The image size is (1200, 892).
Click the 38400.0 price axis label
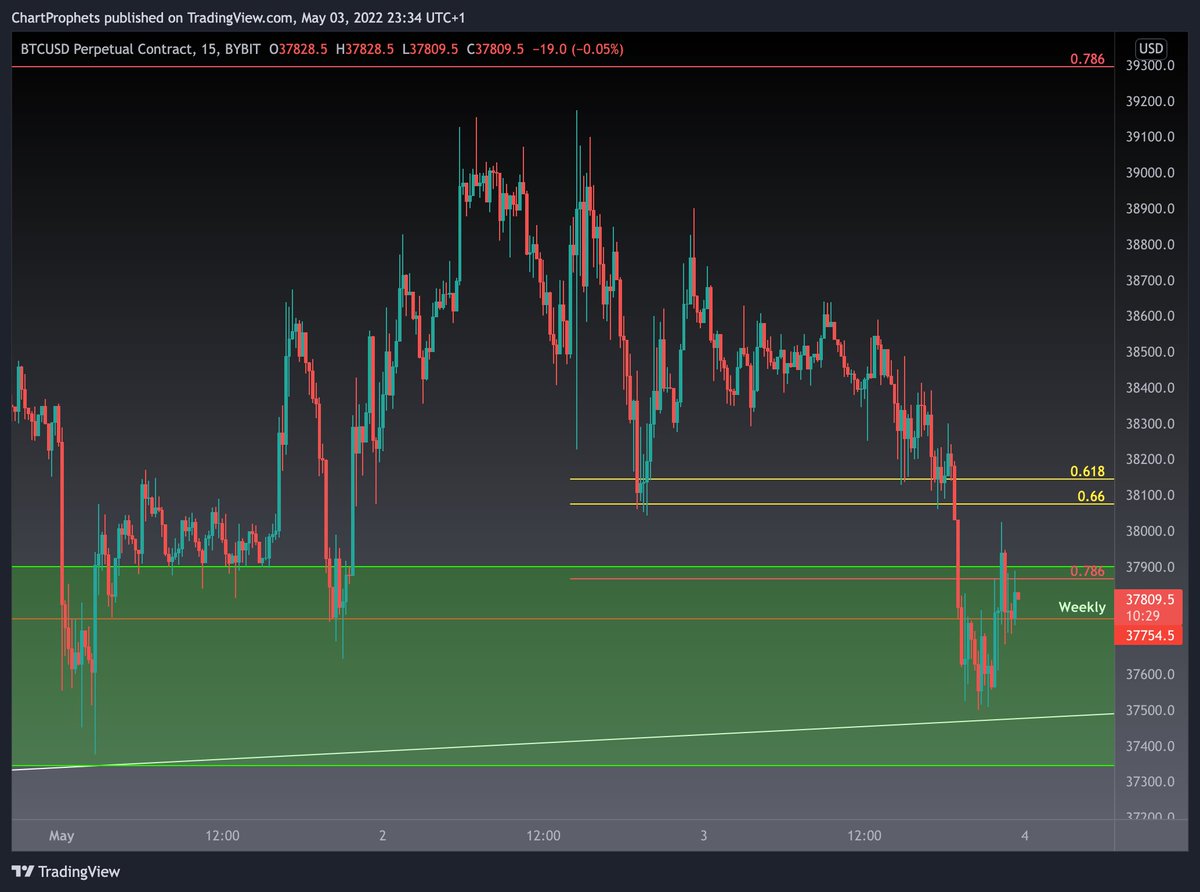click(1149, 388)
